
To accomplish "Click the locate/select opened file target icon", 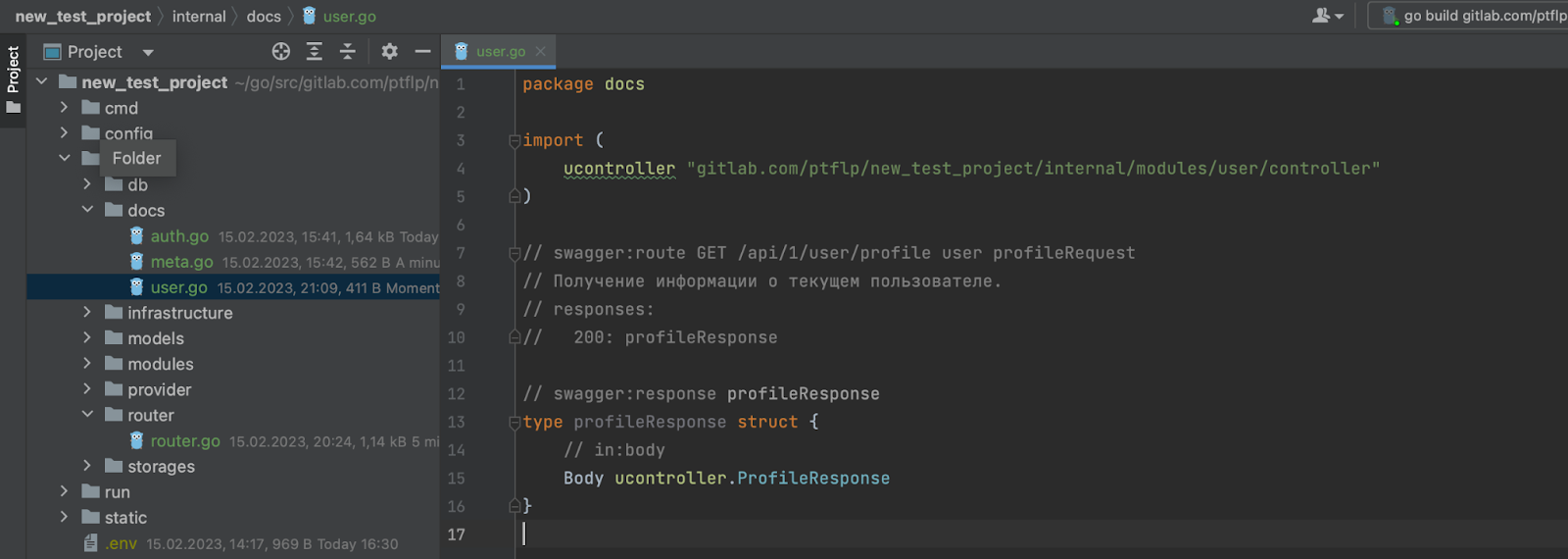I will [x=281, y=52].
